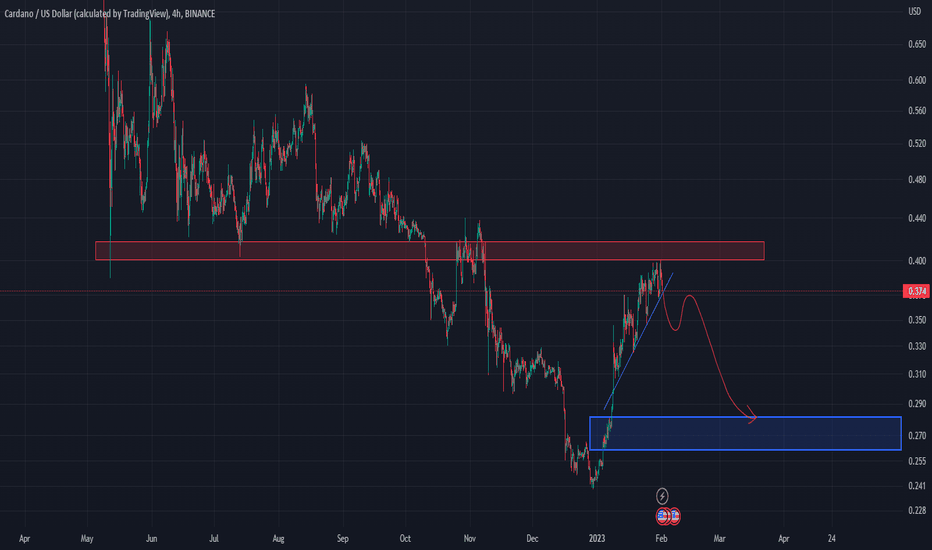The height and width of the screenshot is (550, 932).
Task: Click the Jul label on time axis
Action: 214,539
